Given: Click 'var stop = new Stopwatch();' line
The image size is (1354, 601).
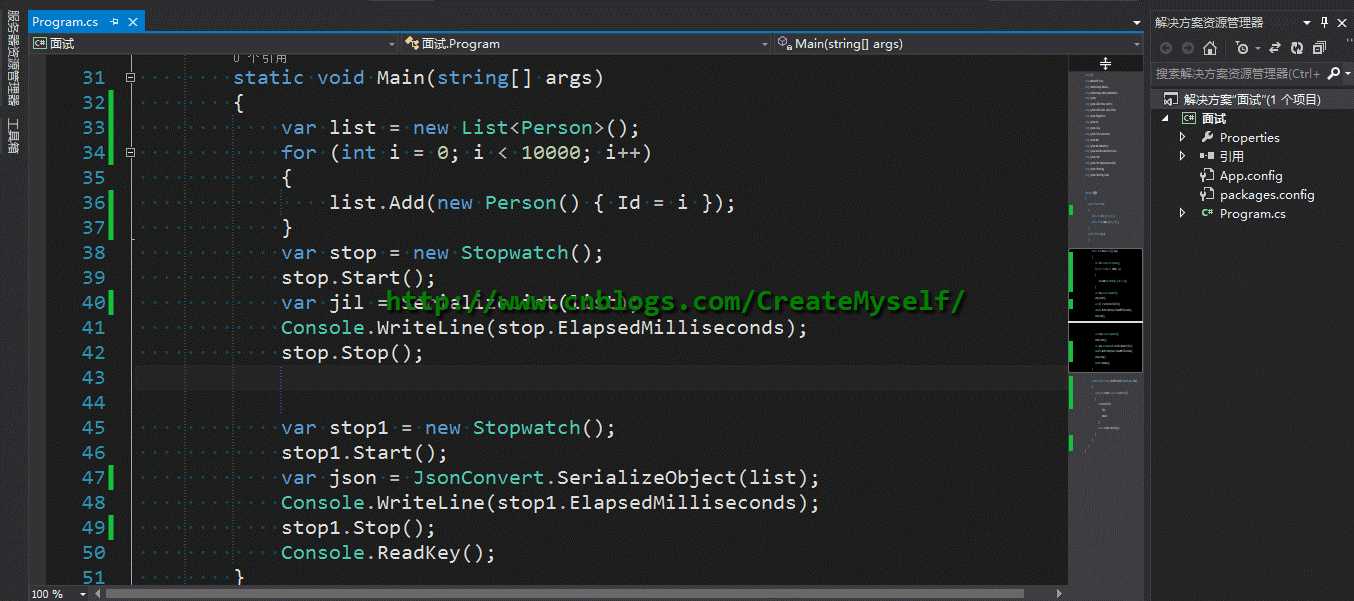Looking at the screenshot, I should click(x=442, y=252).
